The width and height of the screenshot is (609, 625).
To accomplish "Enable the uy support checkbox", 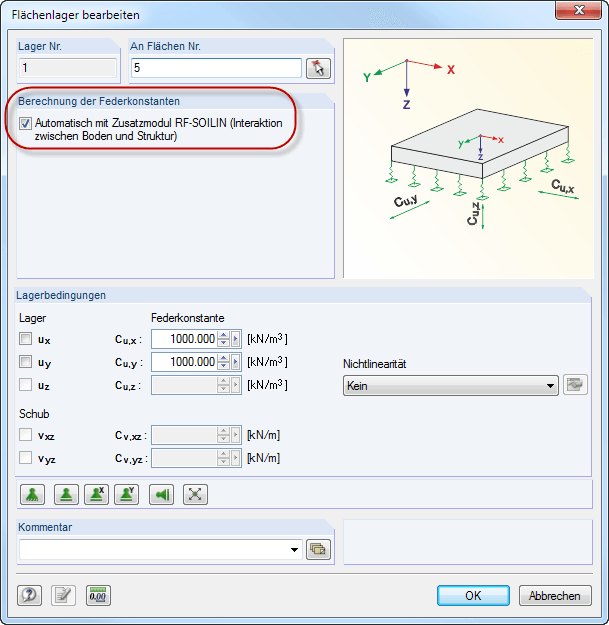I will pyautogui.click(x=26, y=362).
